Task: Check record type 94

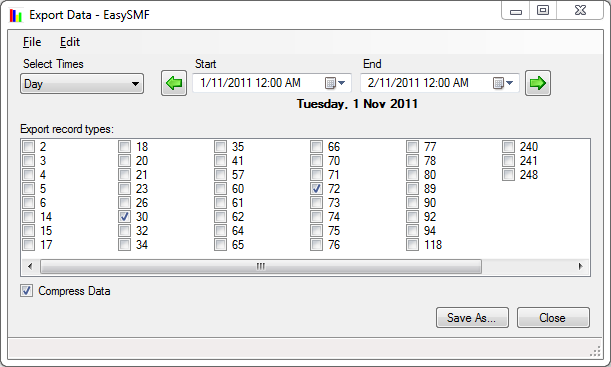Action: pyautogui.click(x=412, y=231)
